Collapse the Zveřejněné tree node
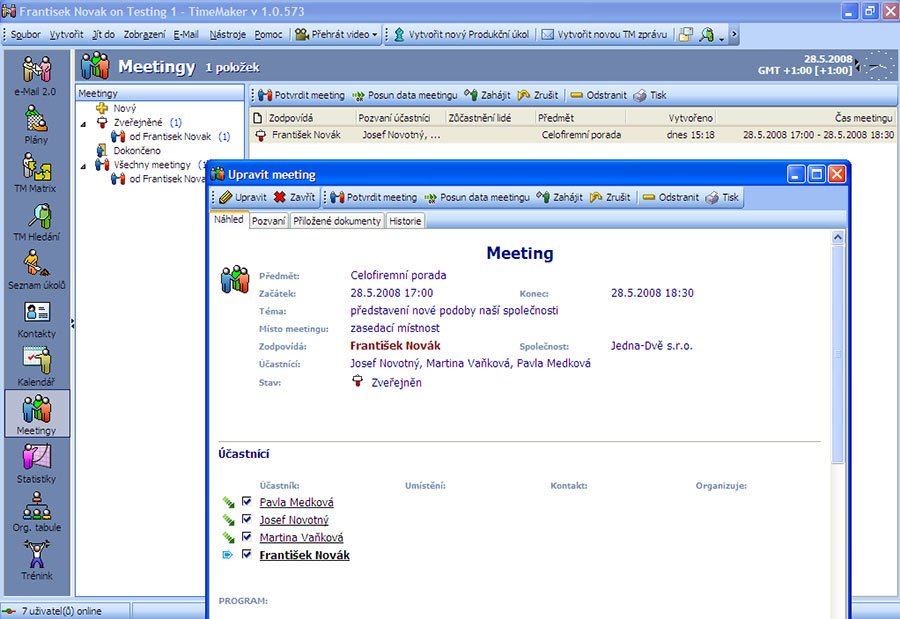The height and width of the screenshot is (619, 900). pyautogui.click(x=85, y=122)
